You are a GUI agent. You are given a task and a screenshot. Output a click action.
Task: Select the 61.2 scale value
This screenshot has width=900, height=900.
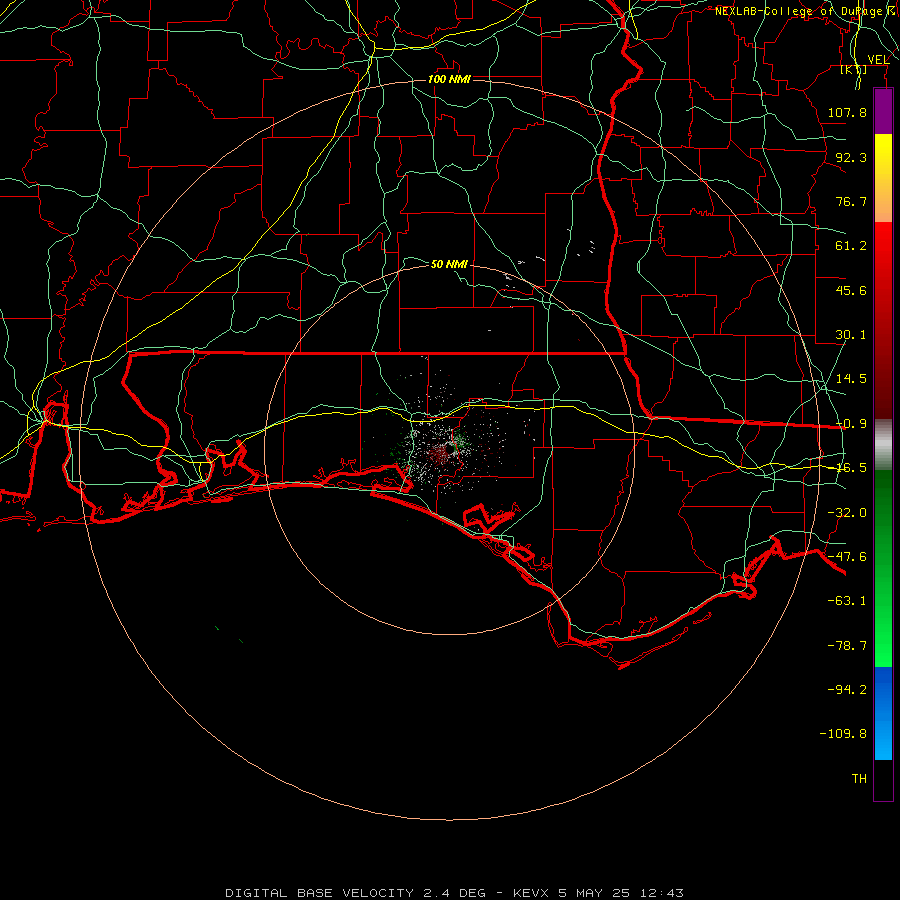point(851,246)
